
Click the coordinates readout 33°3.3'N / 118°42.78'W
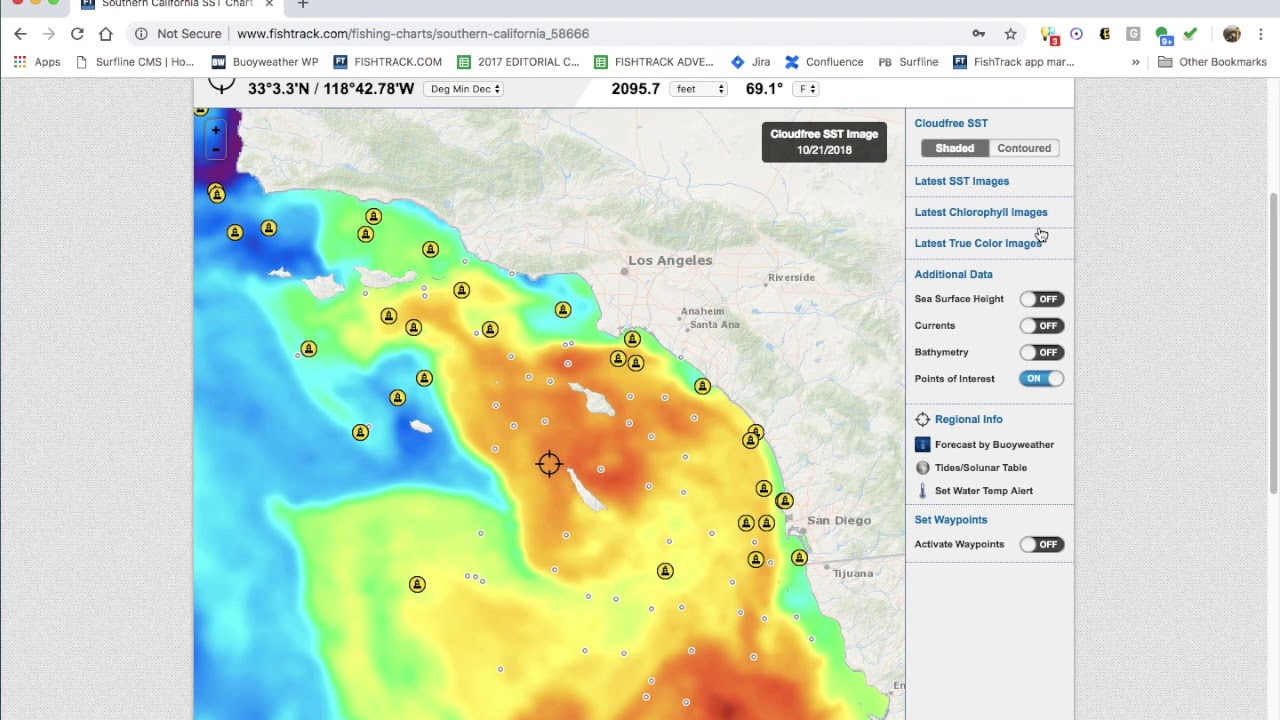[331, 89]
